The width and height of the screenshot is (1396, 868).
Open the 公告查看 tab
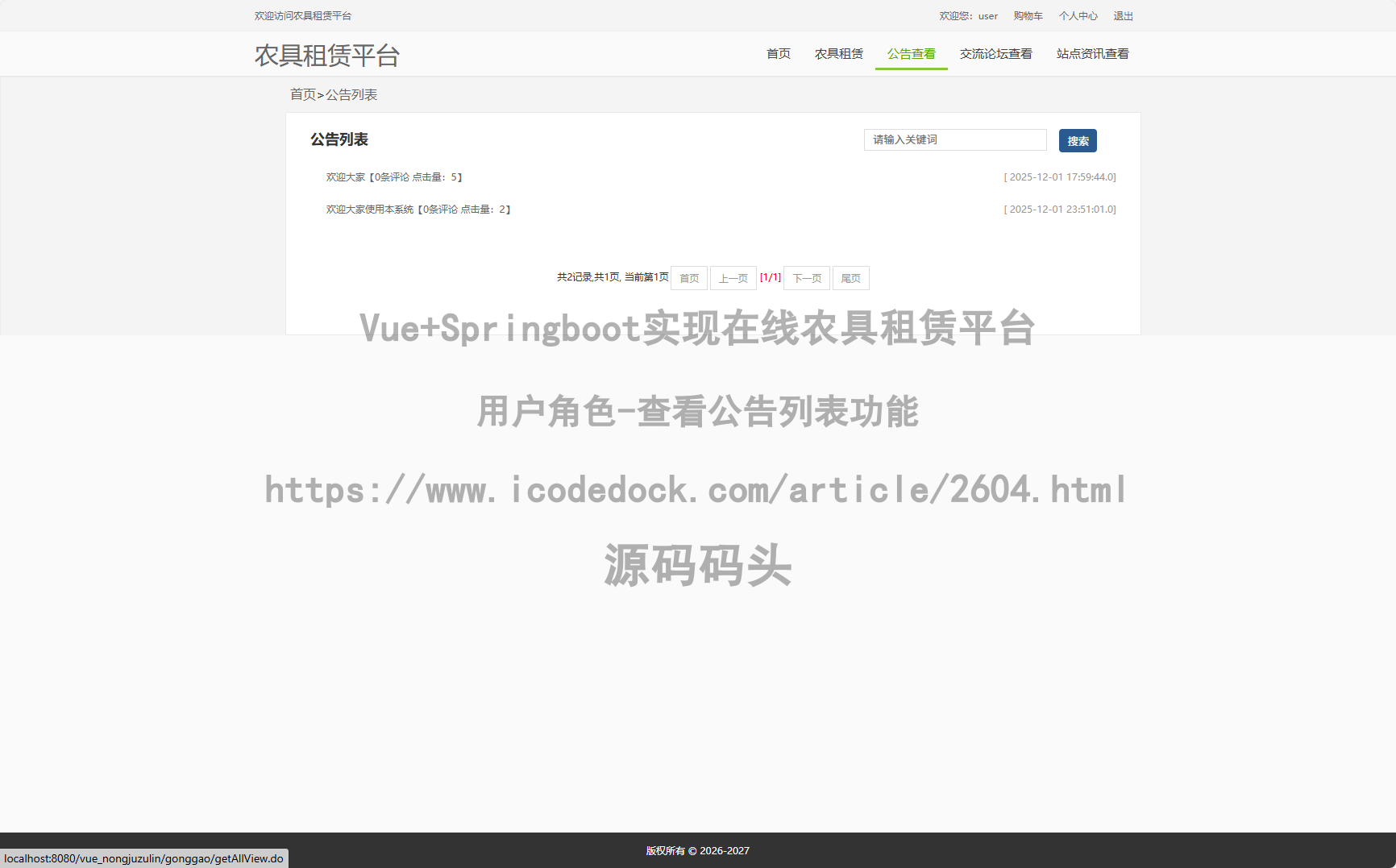pos(911,53)
